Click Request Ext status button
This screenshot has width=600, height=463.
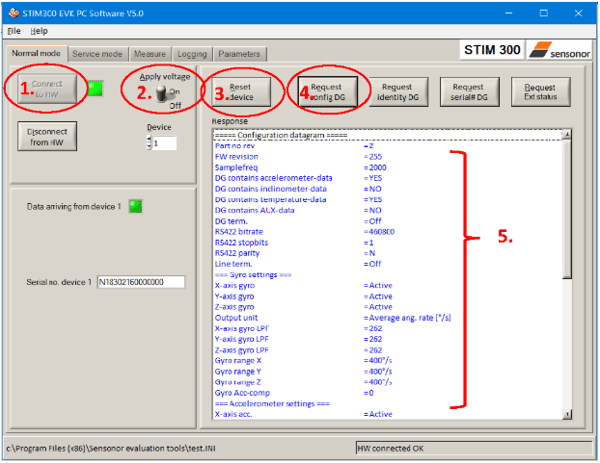540,92
